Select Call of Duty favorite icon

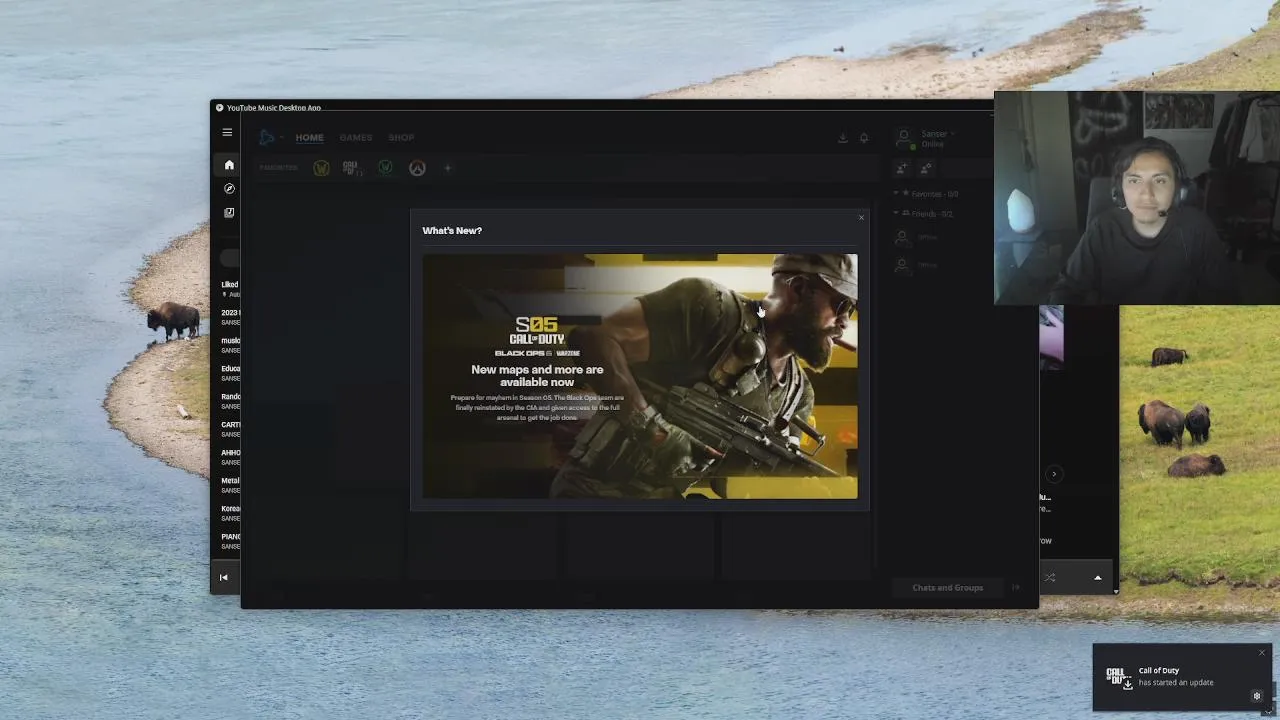[x=351, y=168]
